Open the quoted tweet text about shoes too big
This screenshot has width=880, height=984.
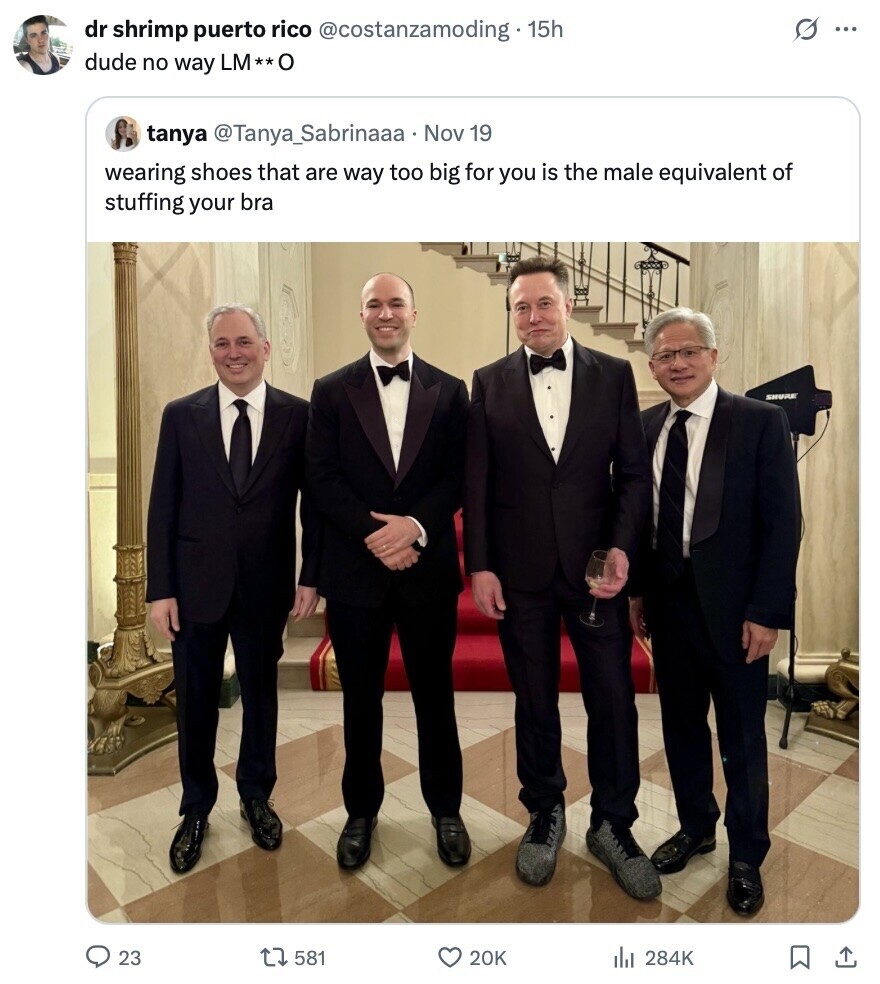448,187
